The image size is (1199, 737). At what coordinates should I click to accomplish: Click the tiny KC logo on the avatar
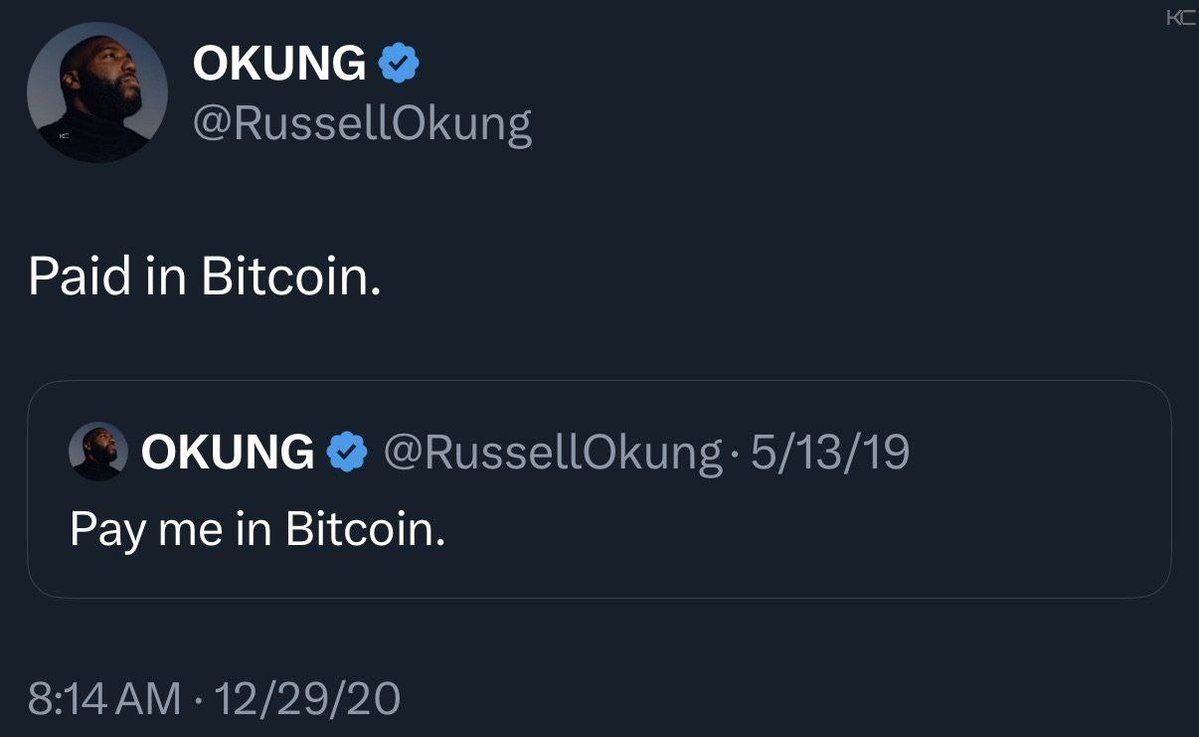click(x=64, y=136)
